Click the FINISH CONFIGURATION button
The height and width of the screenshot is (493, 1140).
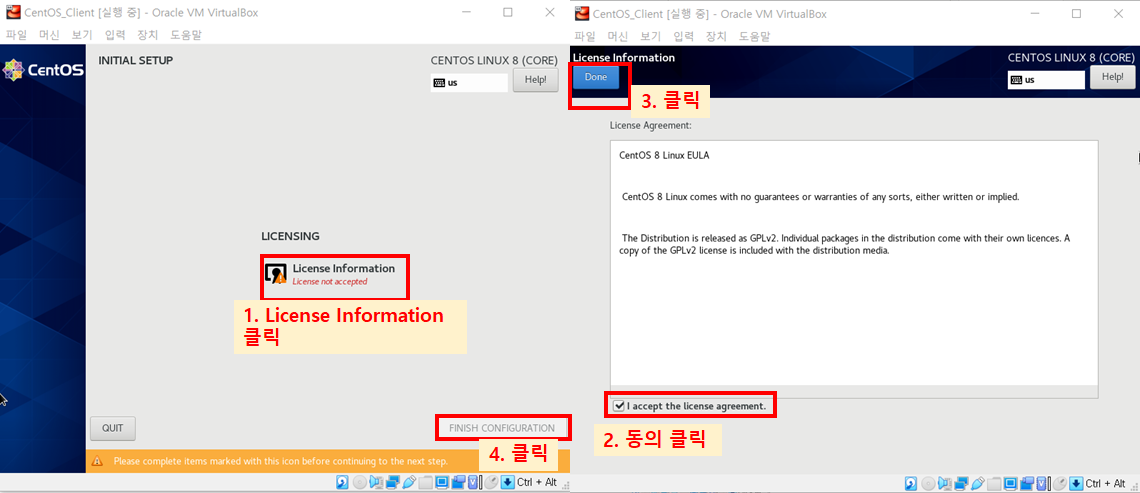[x=502, y=428]
